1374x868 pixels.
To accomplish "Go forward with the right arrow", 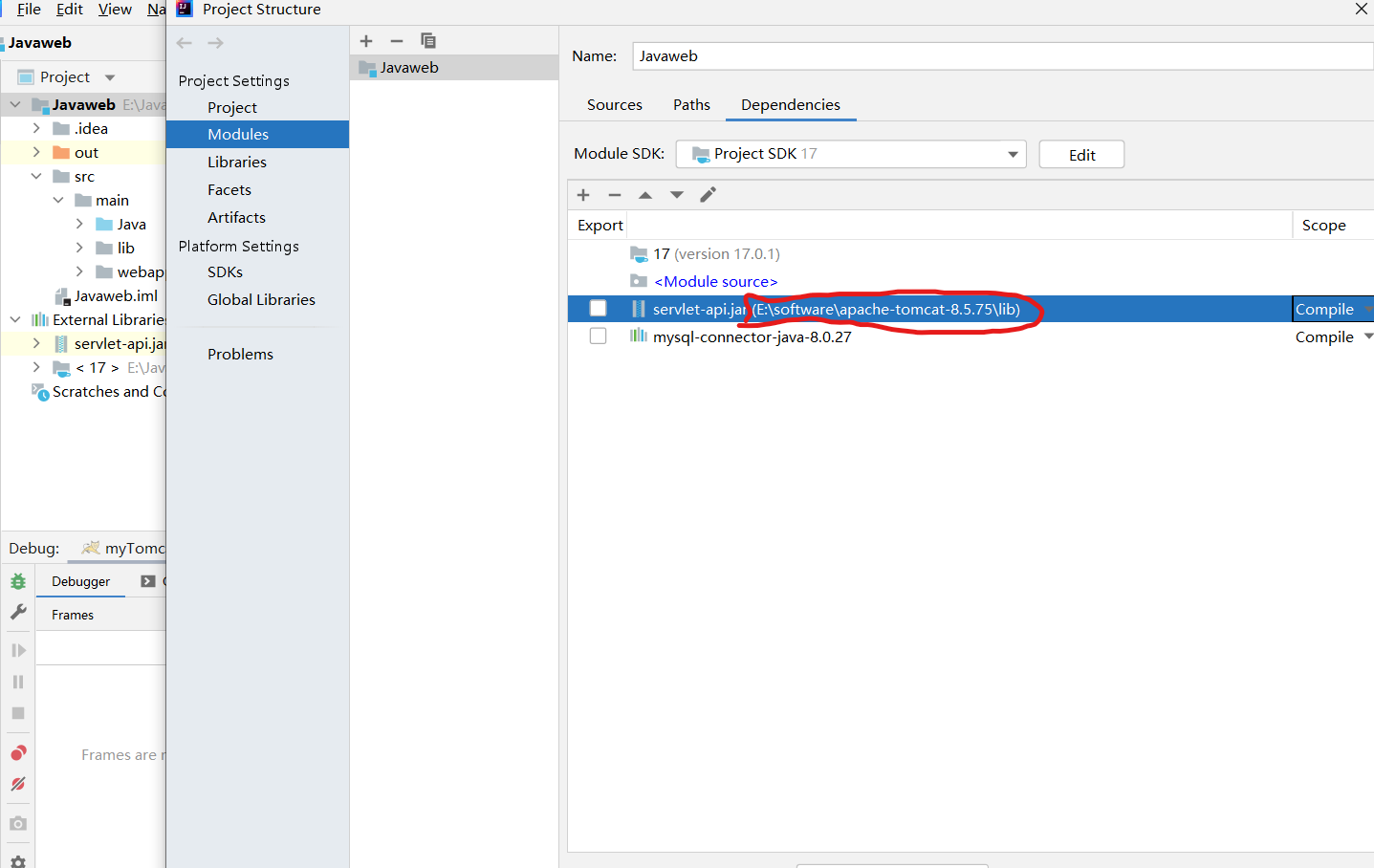I will 216,43.
